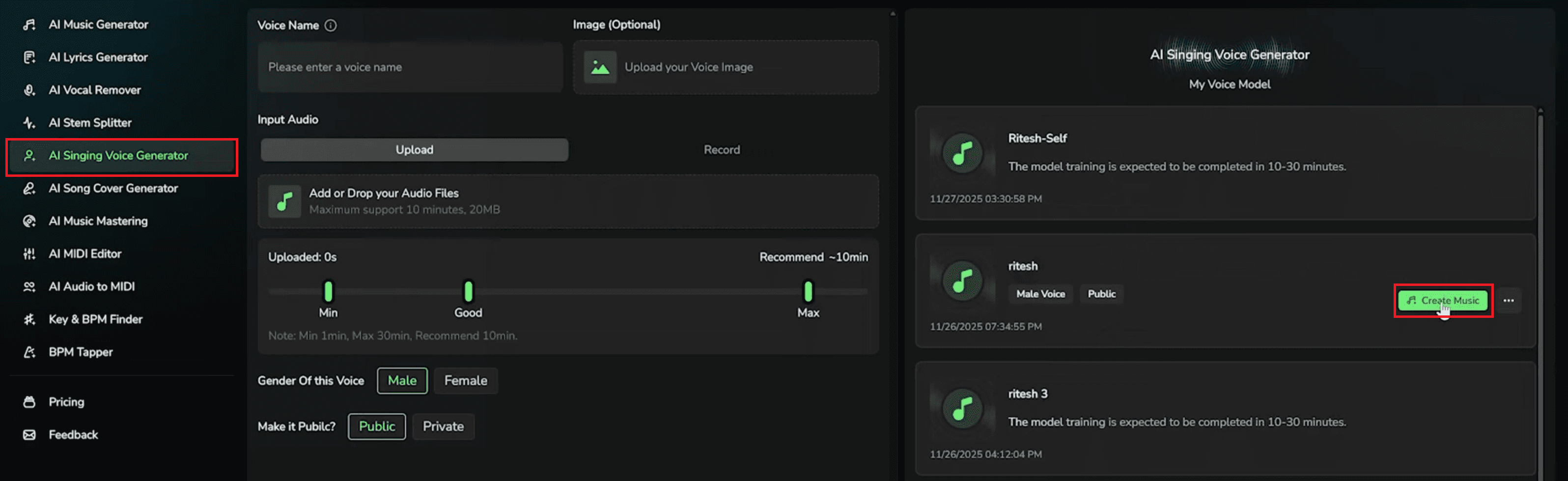Viewport: 1568px width, 481px height.
Task: Click the ritesh 3 model music note thumbnail
Action: tap(962, 409)
